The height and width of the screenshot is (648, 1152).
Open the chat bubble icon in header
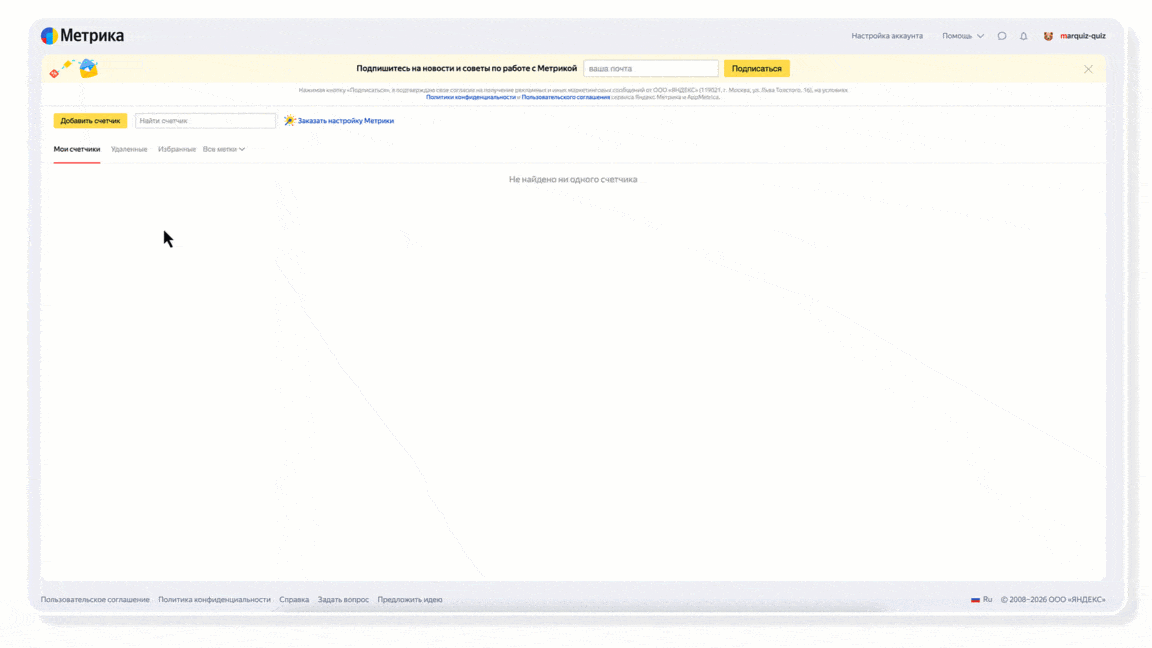(x=1001, y=36)
